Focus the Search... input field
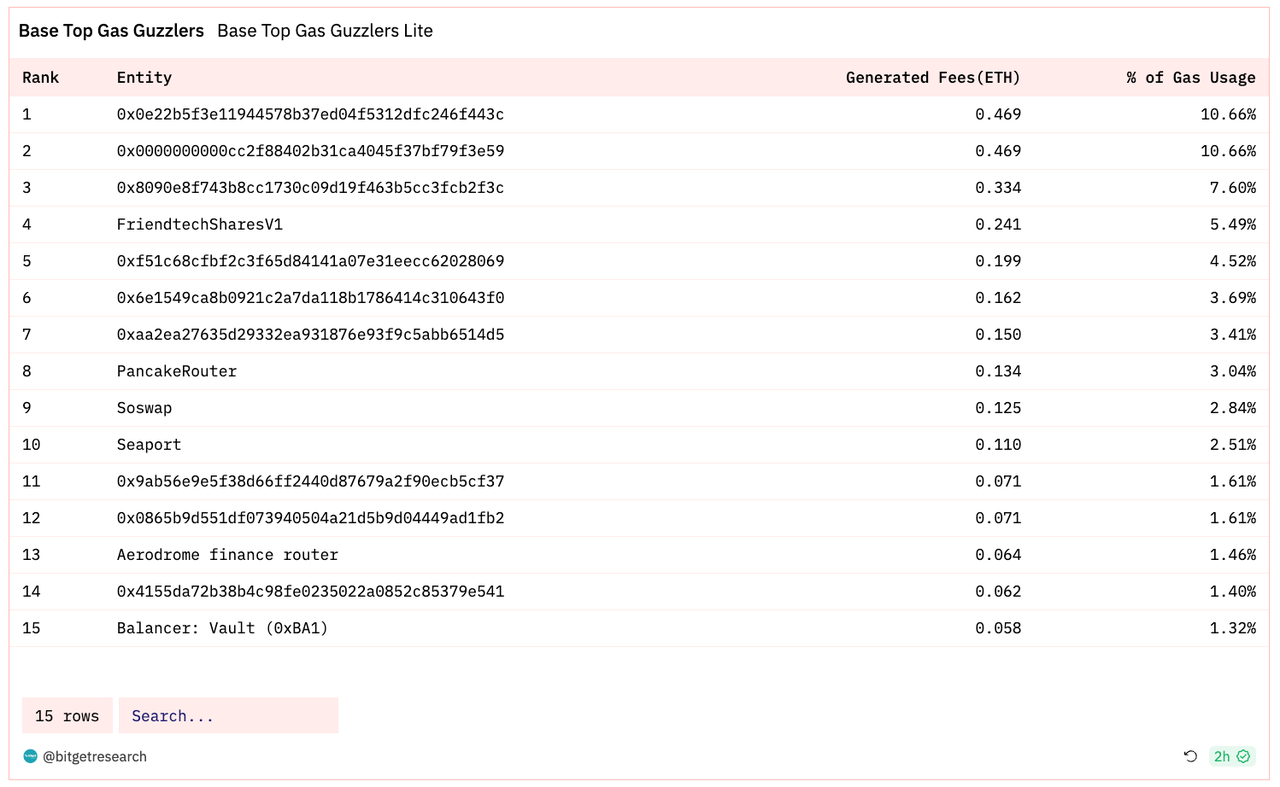This screenshot has height=787, width=1280. 228,716
